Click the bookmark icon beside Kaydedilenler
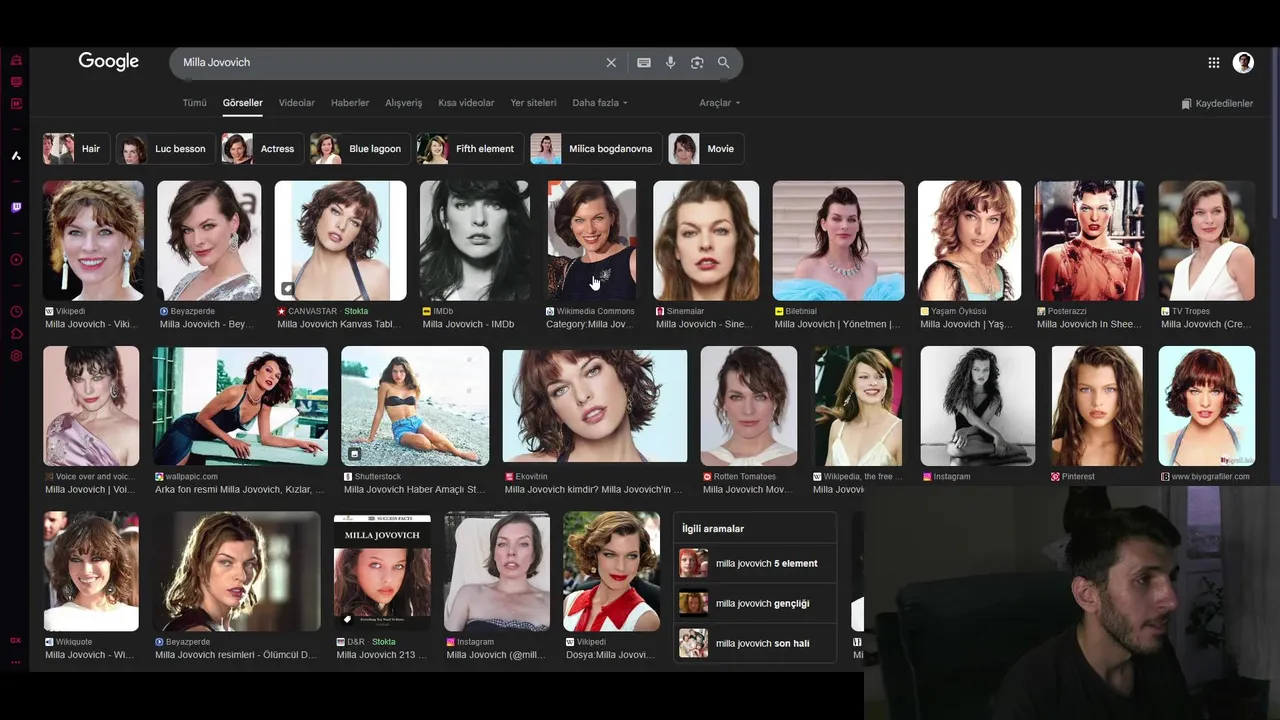 1186,103
